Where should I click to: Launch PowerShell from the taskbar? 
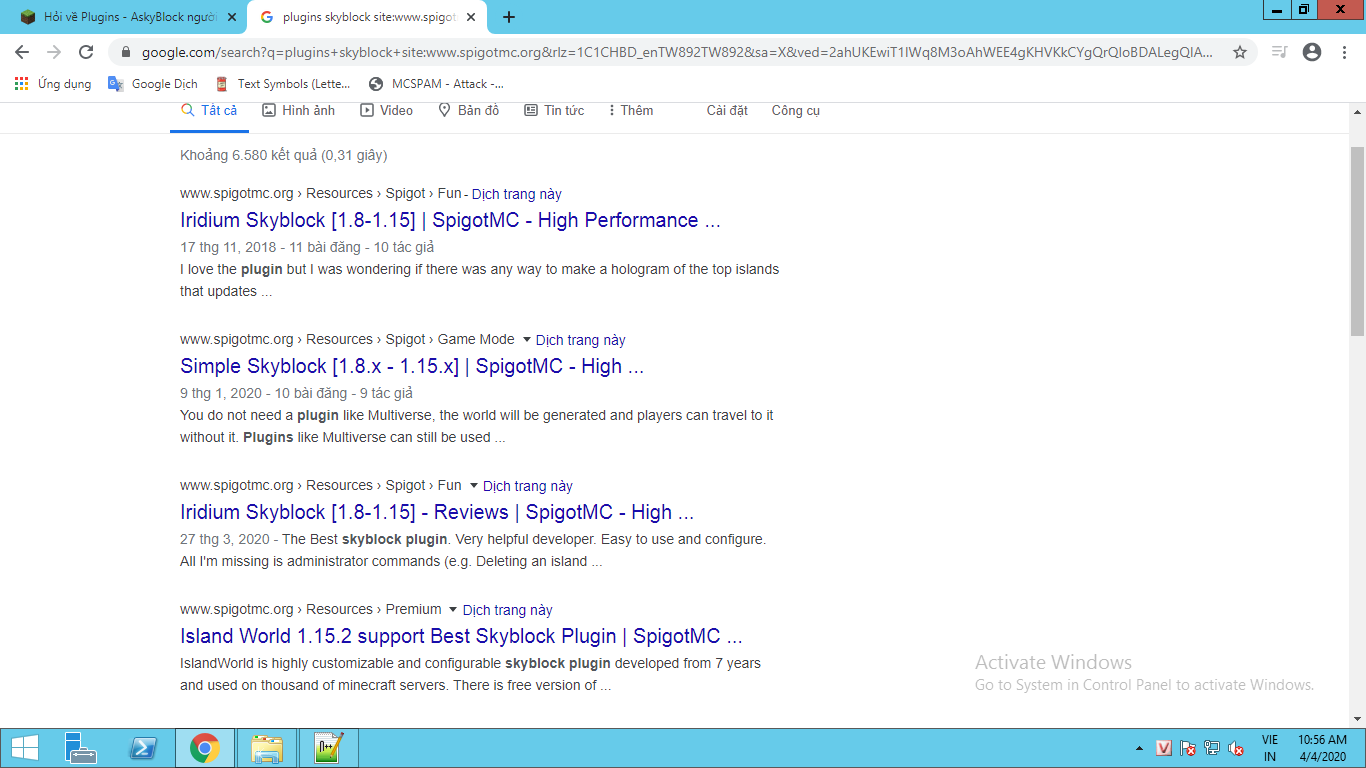coord(143,748)
